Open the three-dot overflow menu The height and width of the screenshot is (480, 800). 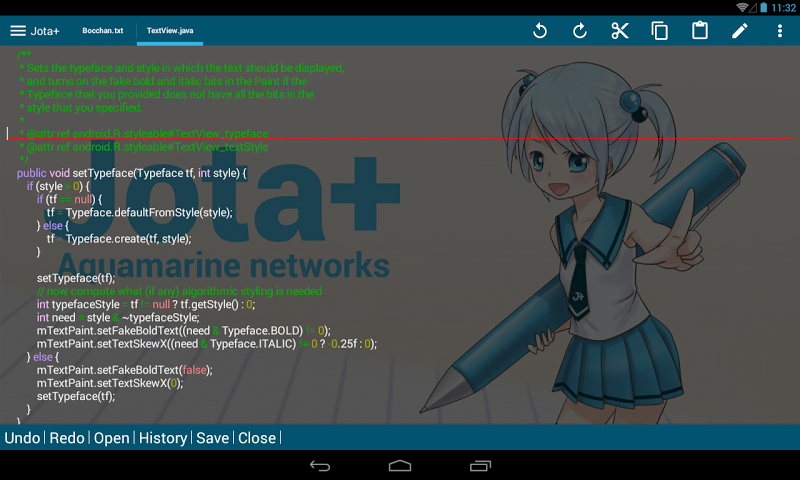click(x=780, y=31)
